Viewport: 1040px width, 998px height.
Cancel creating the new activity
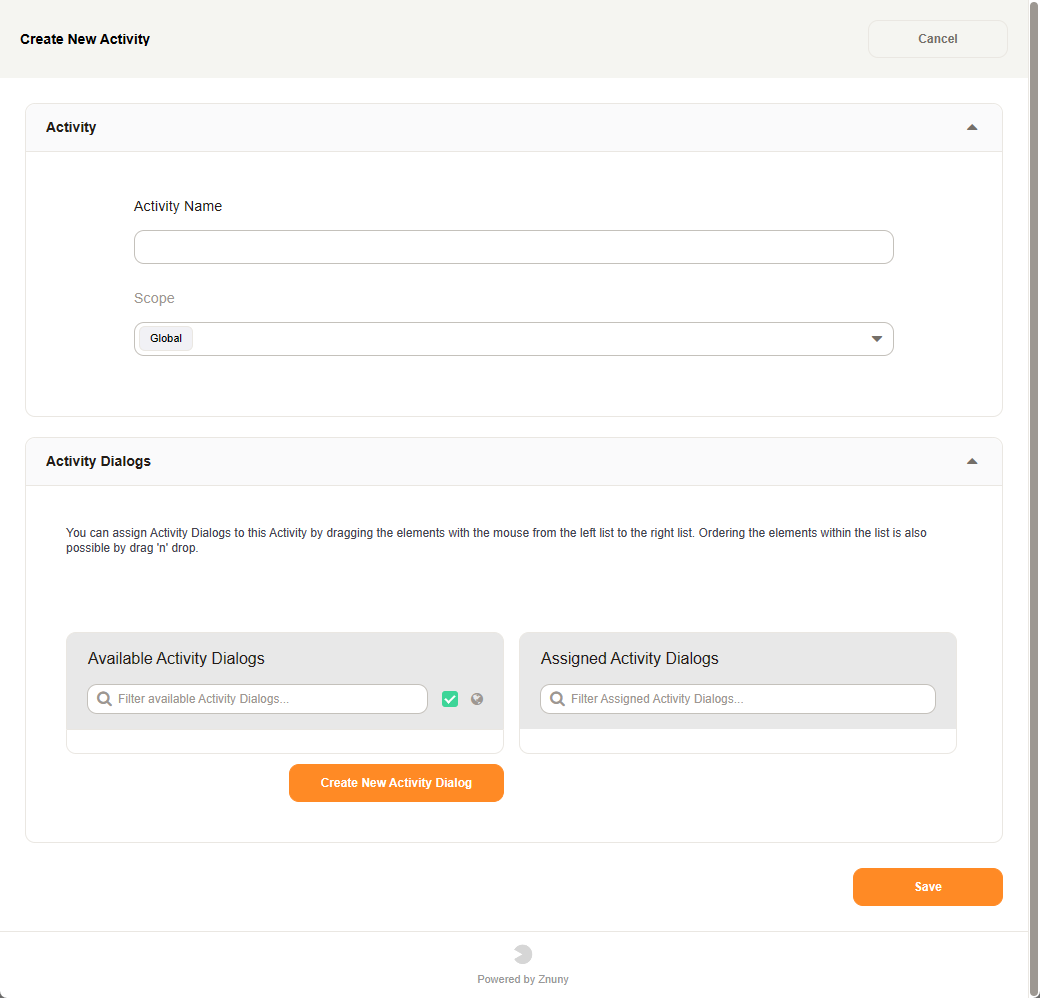coord(937,38)
